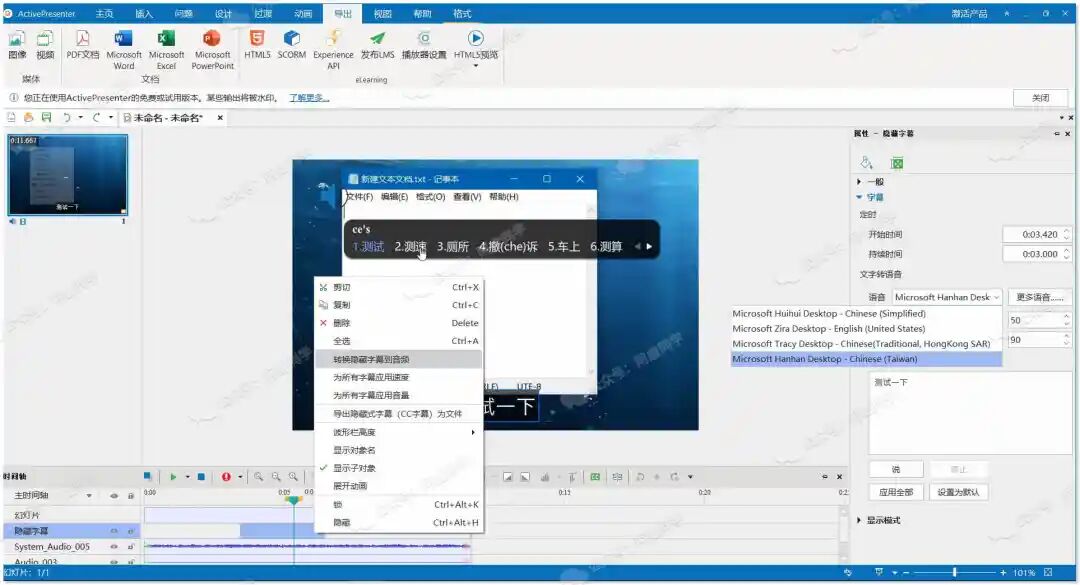
Task: Open the 了解更多 link
Action: point(309,98)
